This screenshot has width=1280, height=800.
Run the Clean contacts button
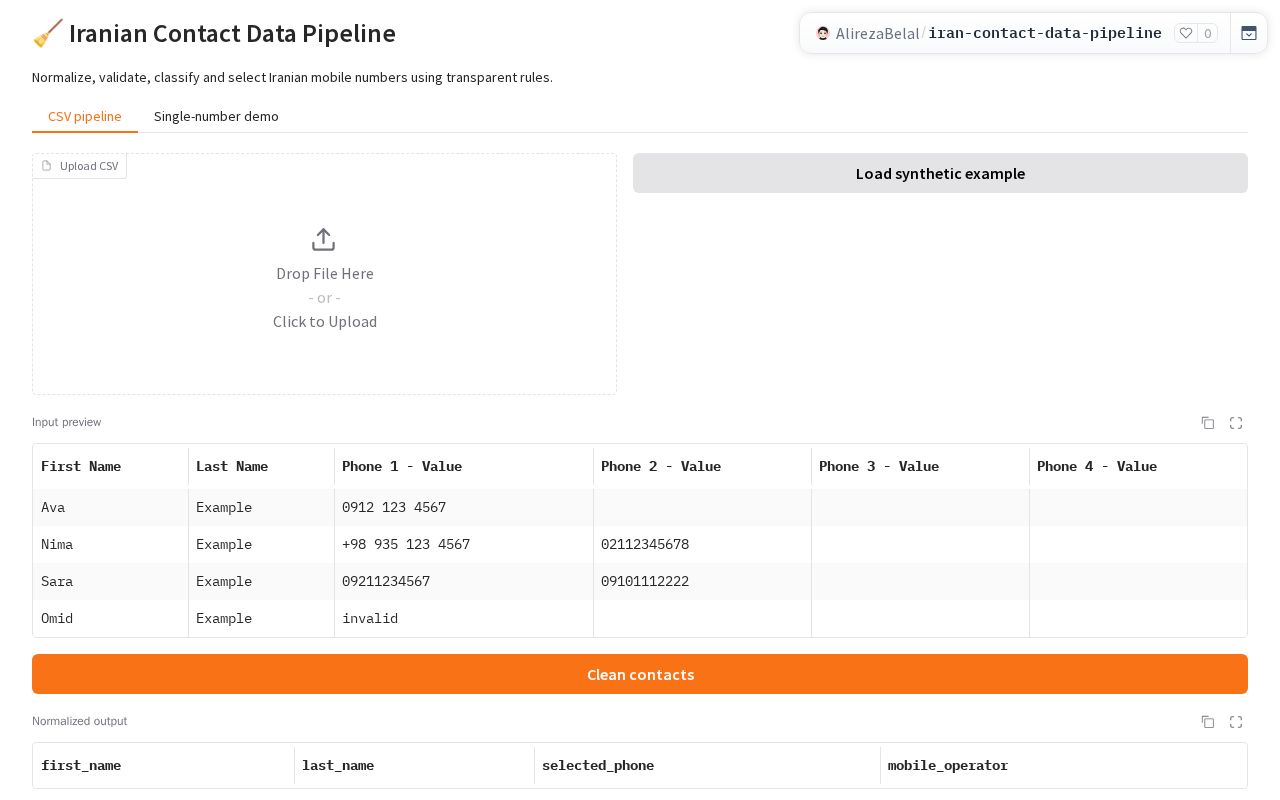pos(640,674)
